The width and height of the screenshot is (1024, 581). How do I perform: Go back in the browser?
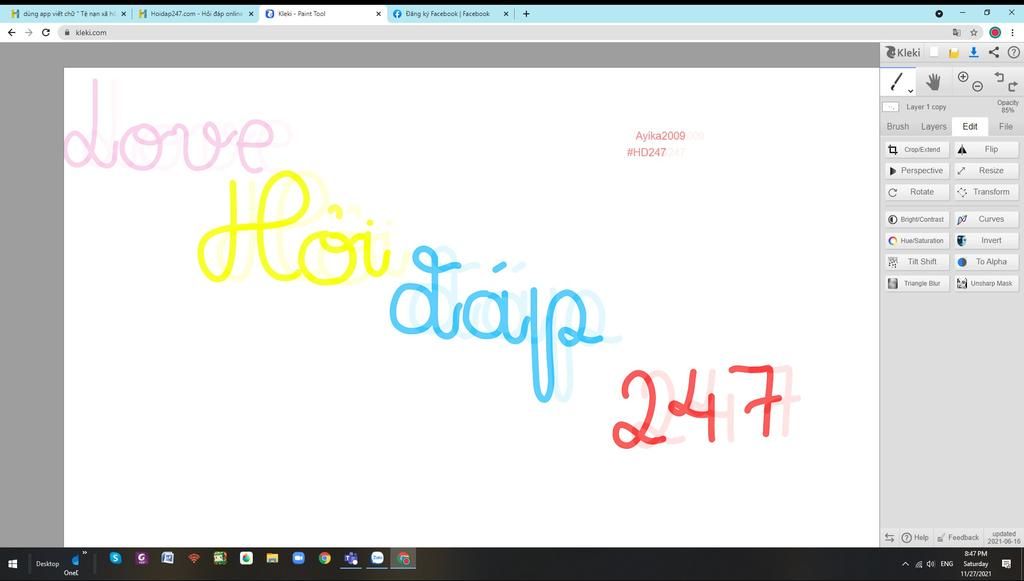tap(12, 33)
